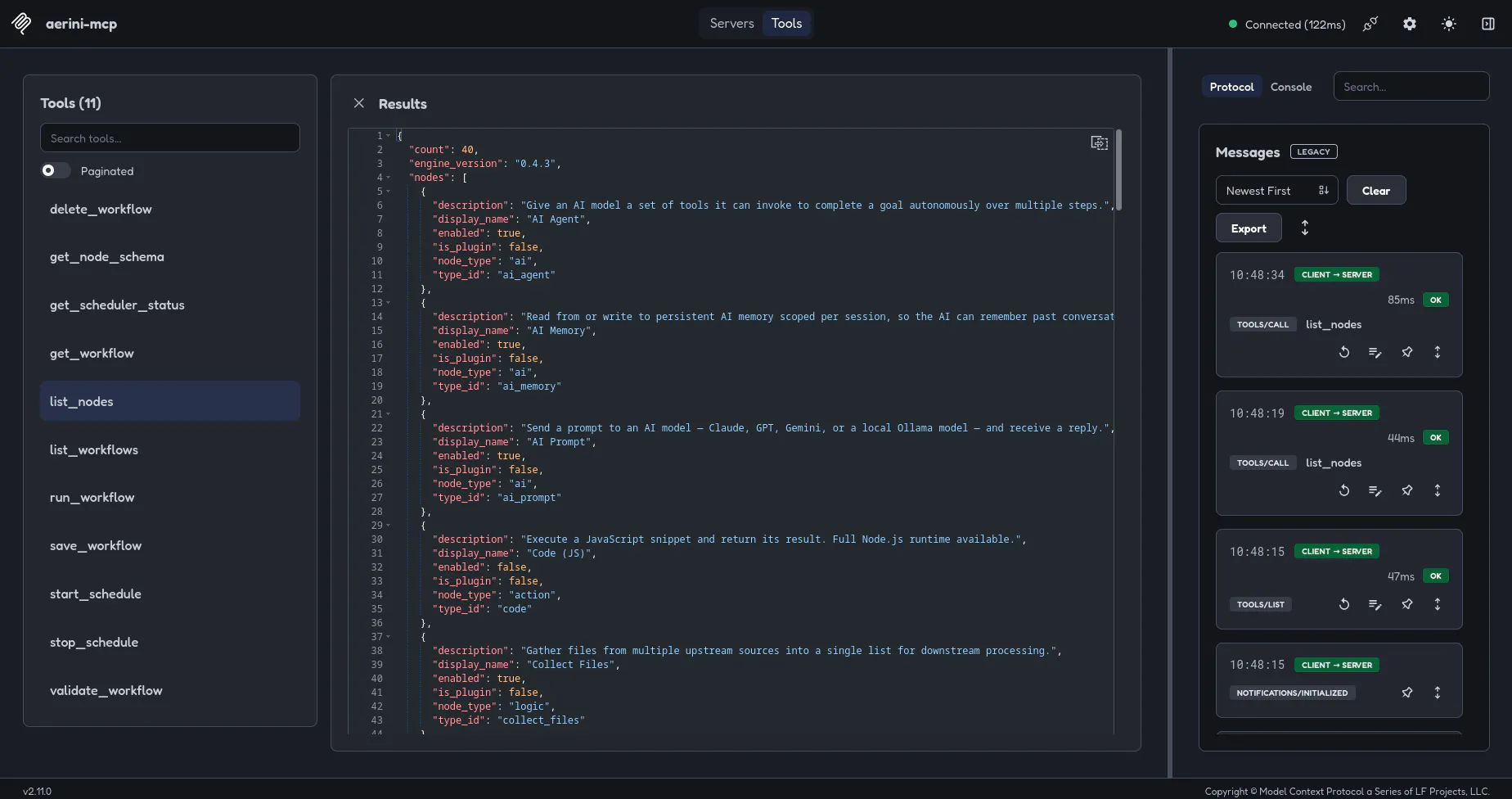This screenshot has height=799, width=1512.
Task: Click the results vertical scrollbar
Action: point(1118,170)
